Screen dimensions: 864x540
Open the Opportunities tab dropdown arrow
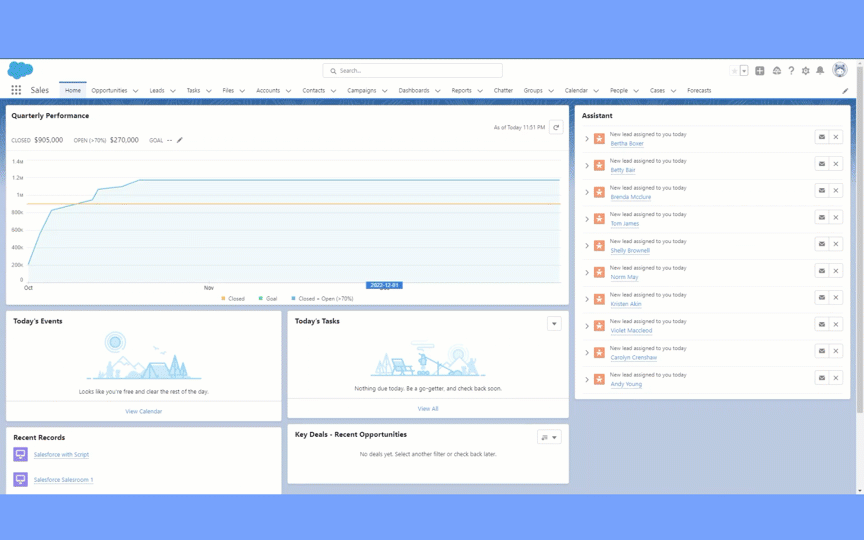tap(136, 91)
